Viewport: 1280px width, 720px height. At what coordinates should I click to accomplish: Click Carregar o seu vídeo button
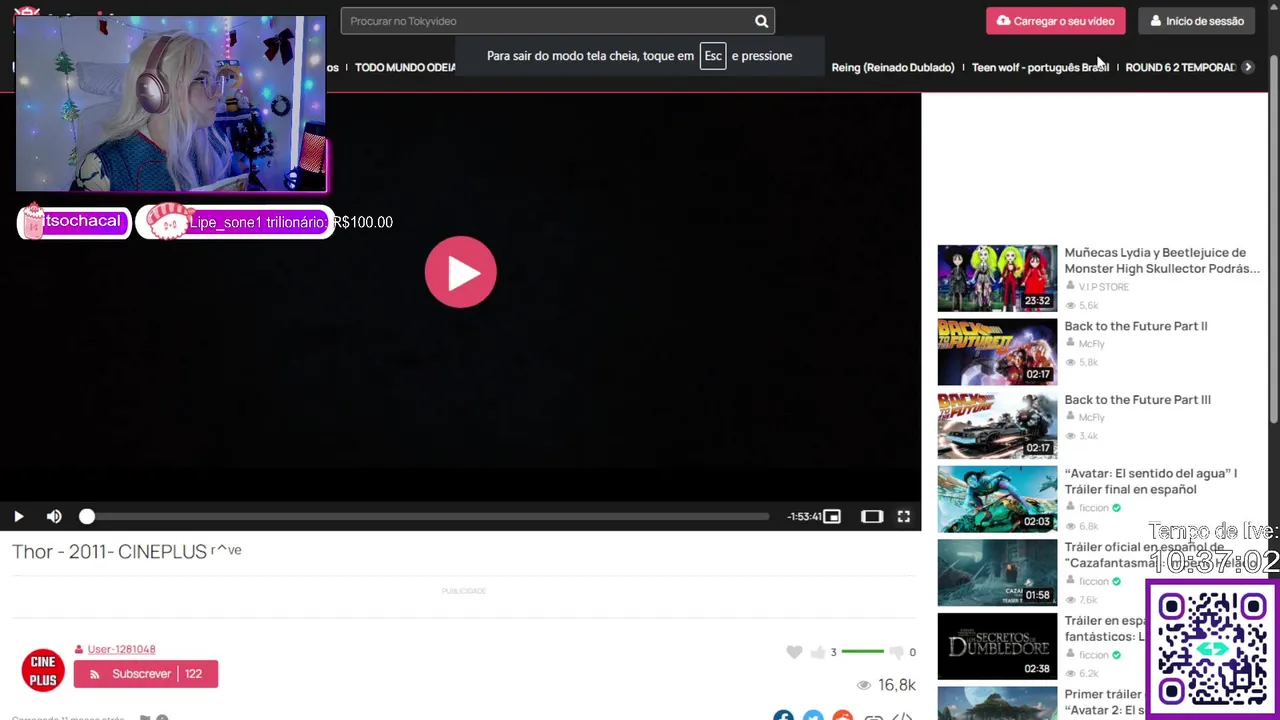point(1055,21)
